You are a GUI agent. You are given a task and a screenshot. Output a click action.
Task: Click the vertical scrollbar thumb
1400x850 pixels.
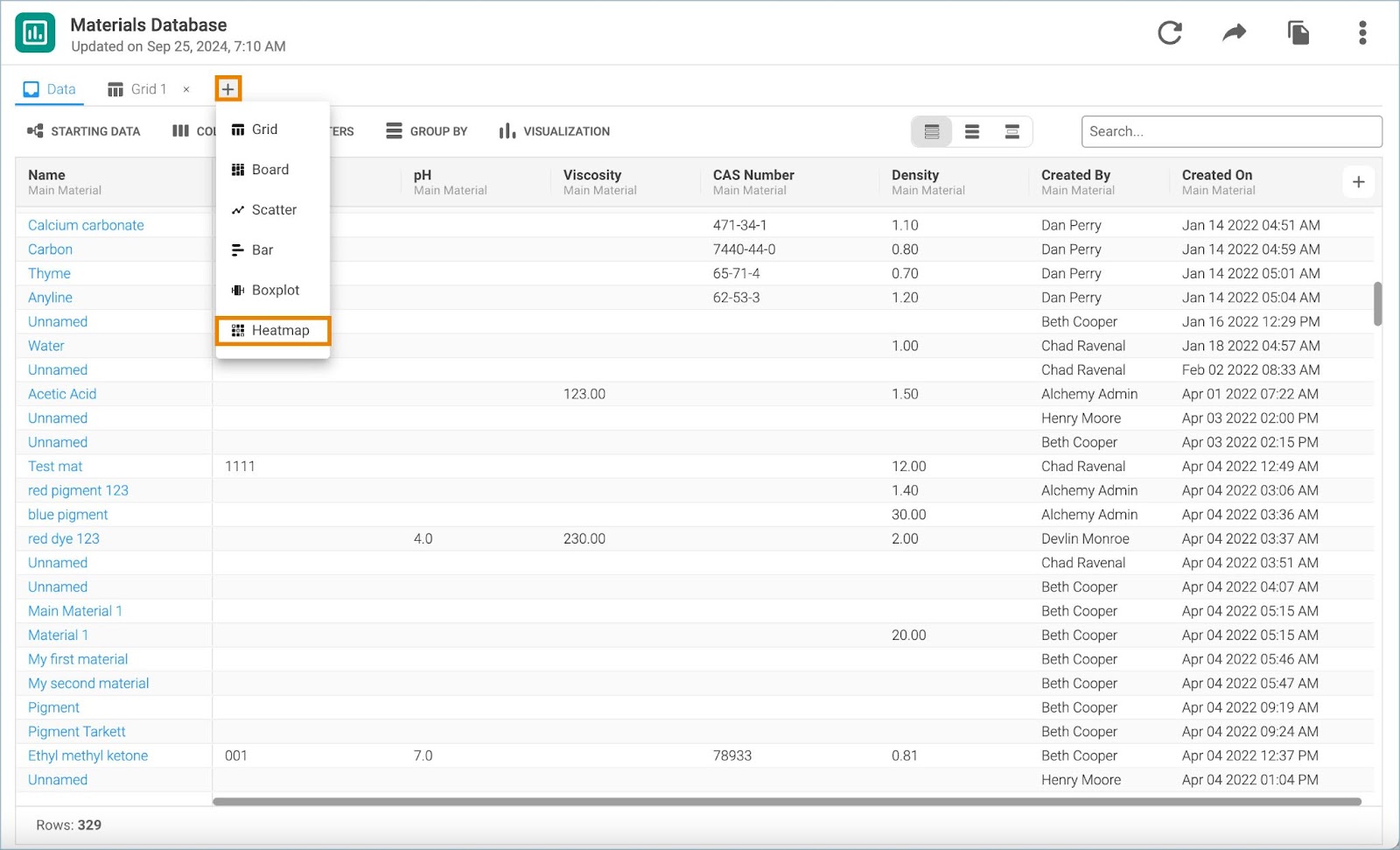(x=1377, y=304)
